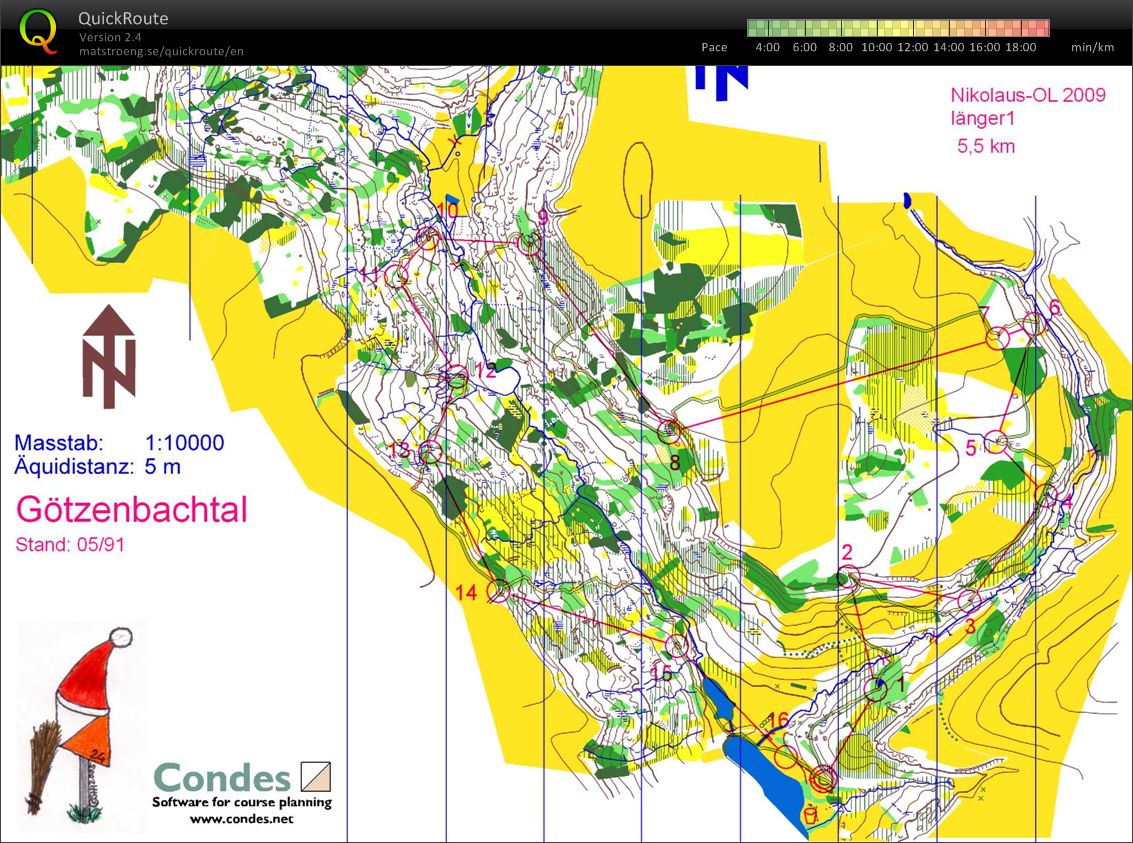Open the www.condes.net link
The width and height of the screenshot is (1133, 843).
(x=241, y=818)
